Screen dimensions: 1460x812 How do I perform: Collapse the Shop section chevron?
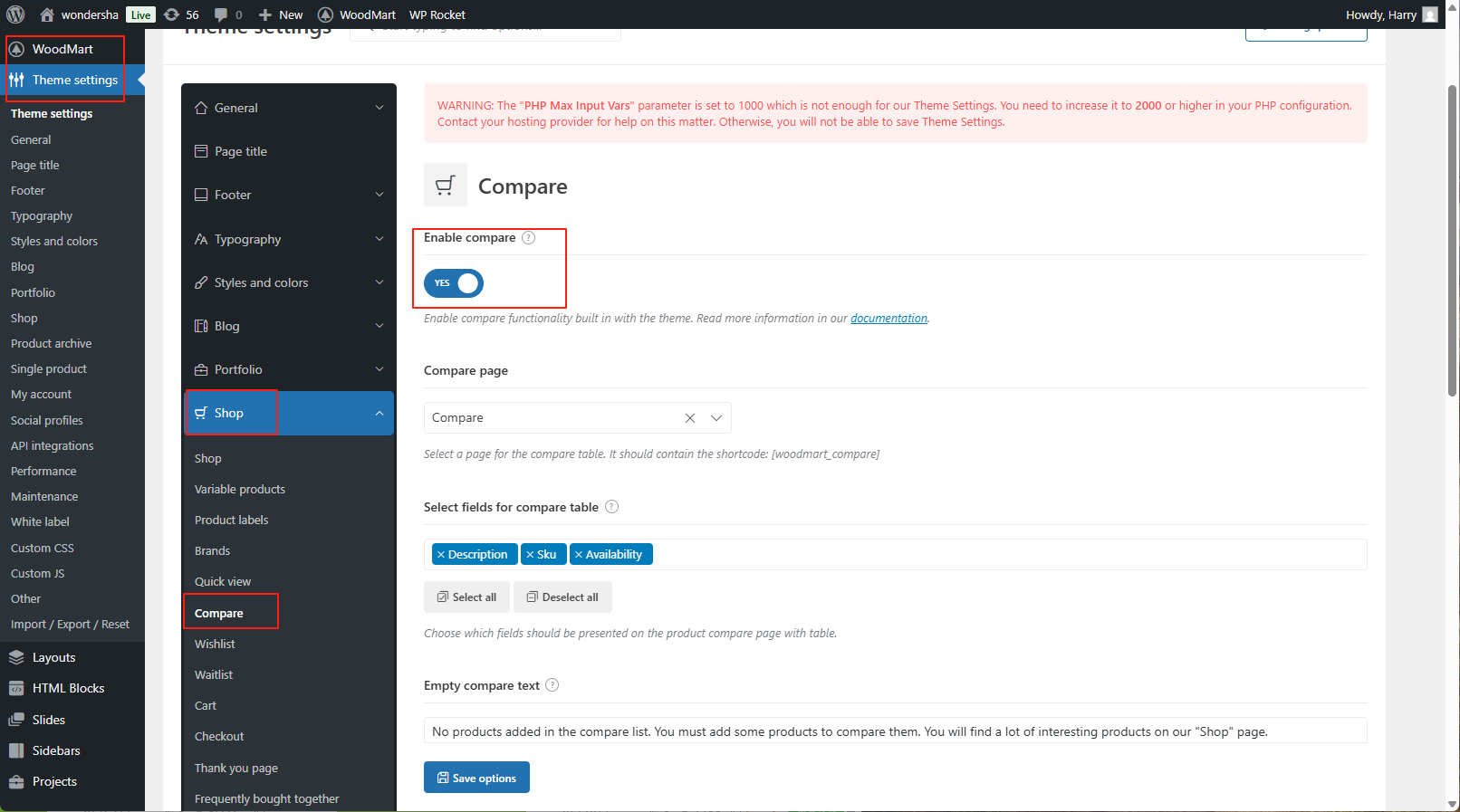(379, 413)
